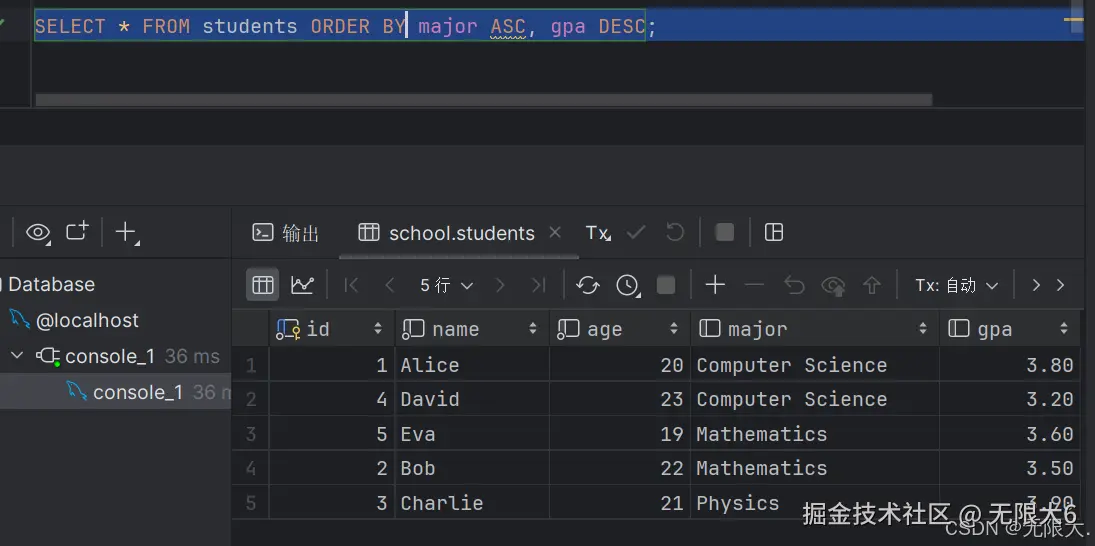The image size is (1095, 546).
Task: Toggle the Tx transaction mode icon
Action: coord(597,233)
